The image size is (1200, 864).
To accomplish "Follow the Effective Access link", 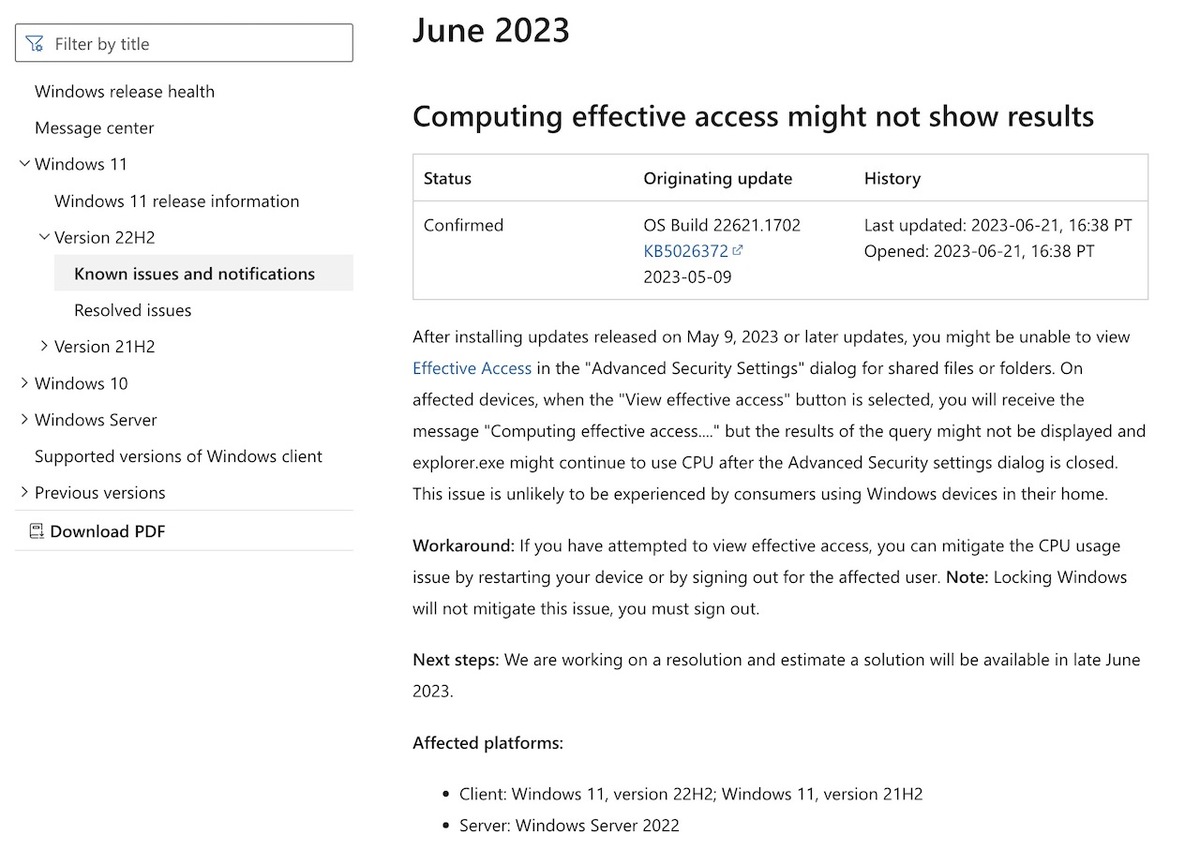I will tap(472, 368).
